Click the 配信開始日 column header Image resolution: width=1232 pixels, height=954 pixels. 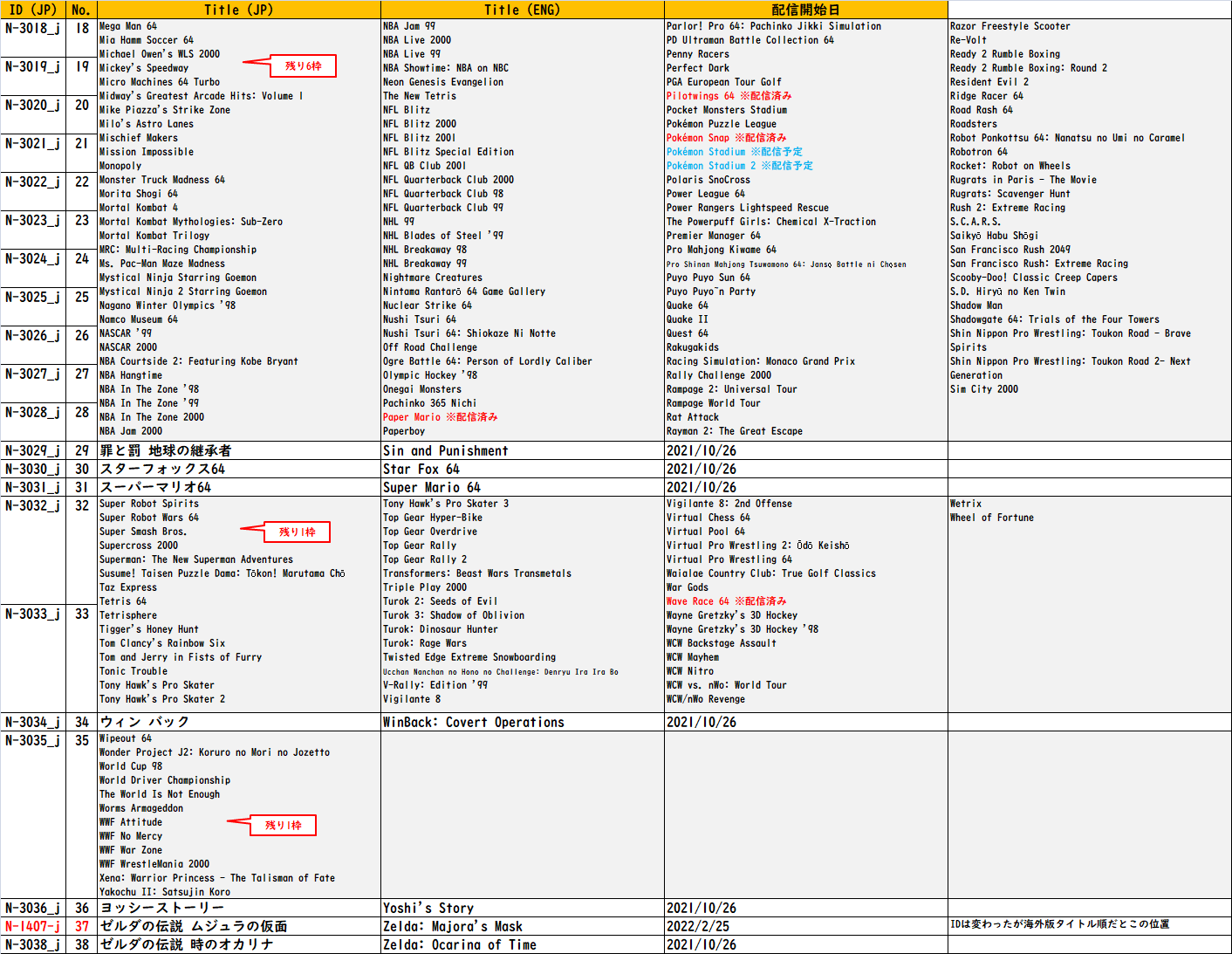pos(805,10)
